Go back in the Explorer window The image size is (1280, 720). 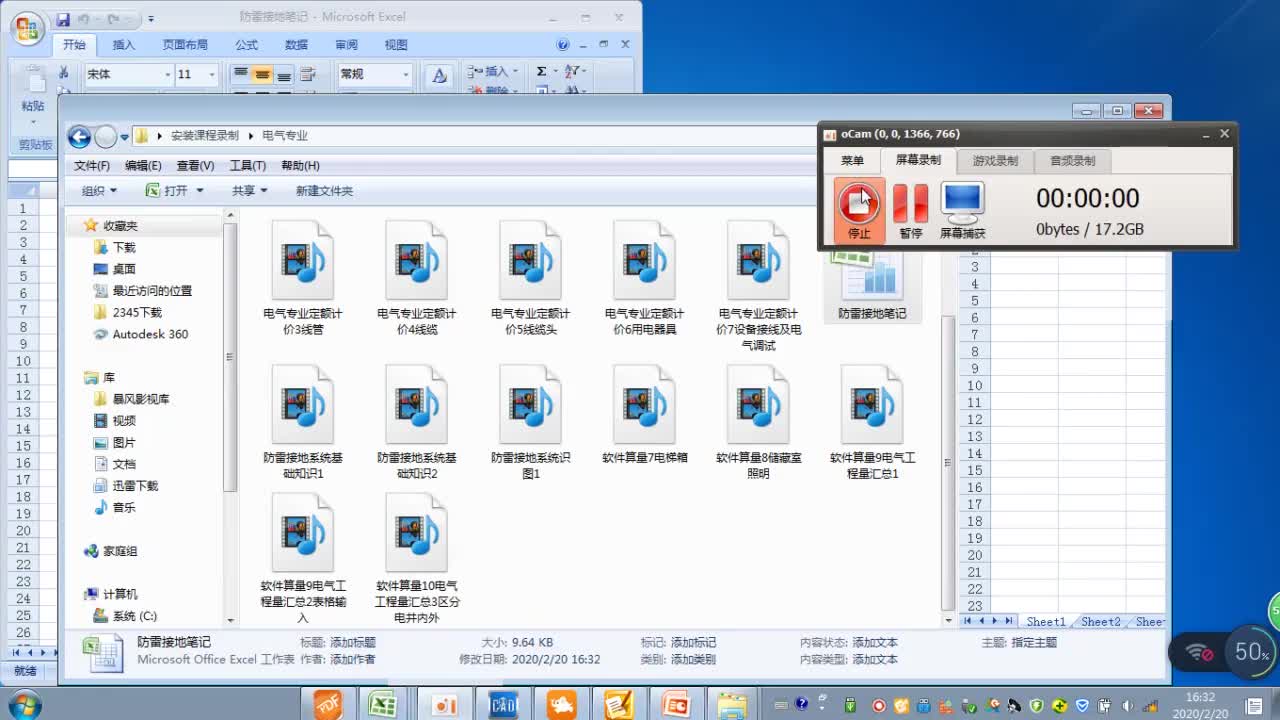(79, 137)
